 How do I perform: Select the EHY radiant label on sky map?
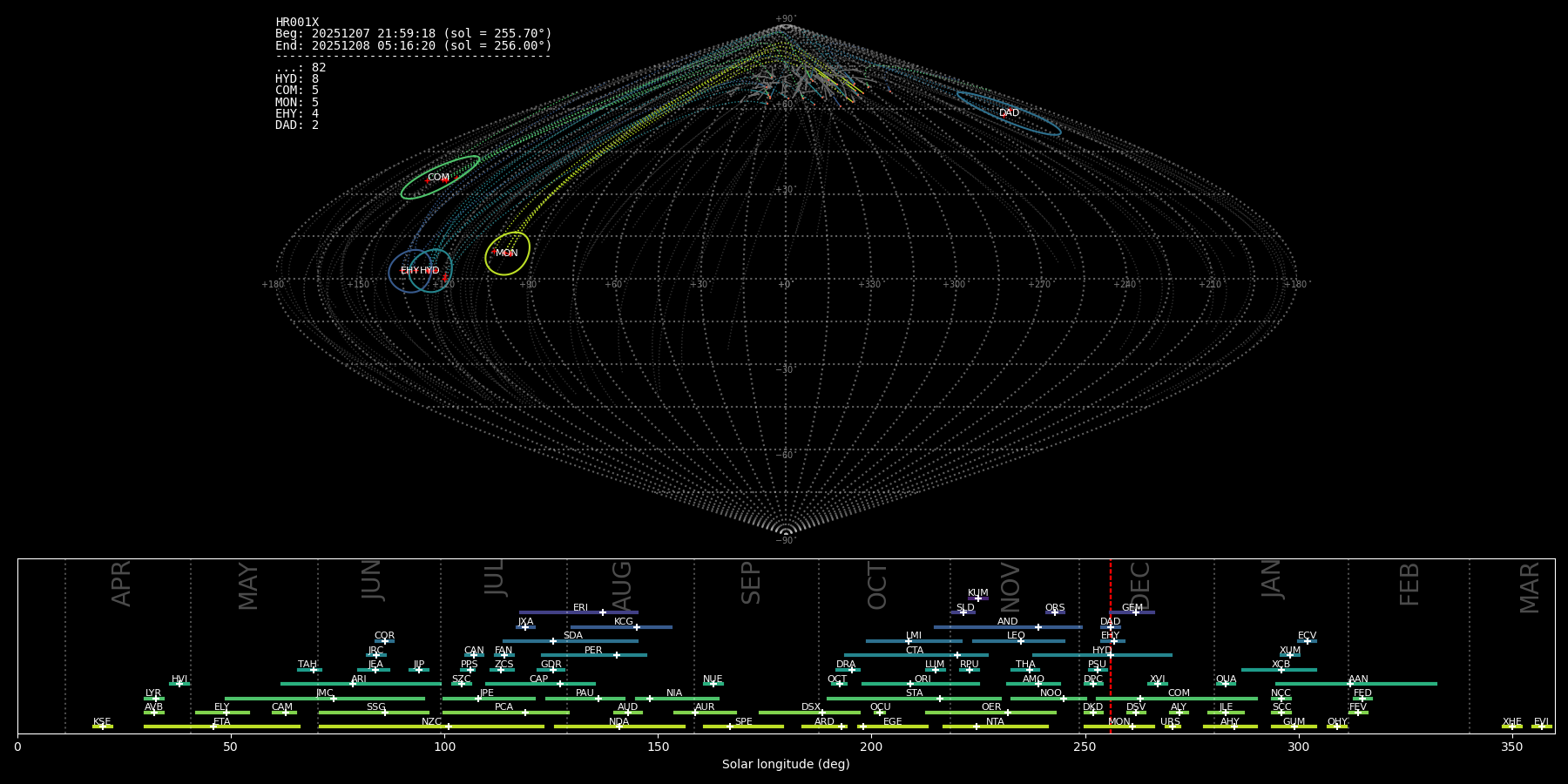pyautogui.click(x=409, y=271)
